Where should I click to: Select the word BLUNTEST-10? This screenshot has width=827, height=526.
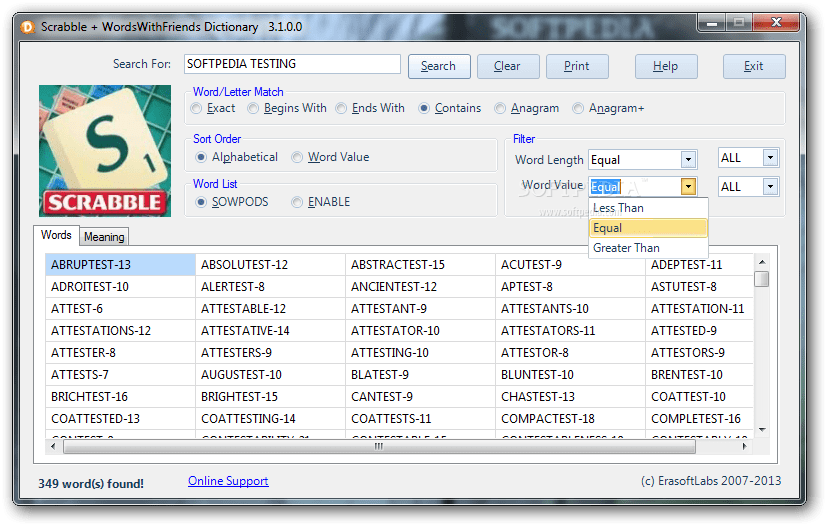[x=570, y=375]
